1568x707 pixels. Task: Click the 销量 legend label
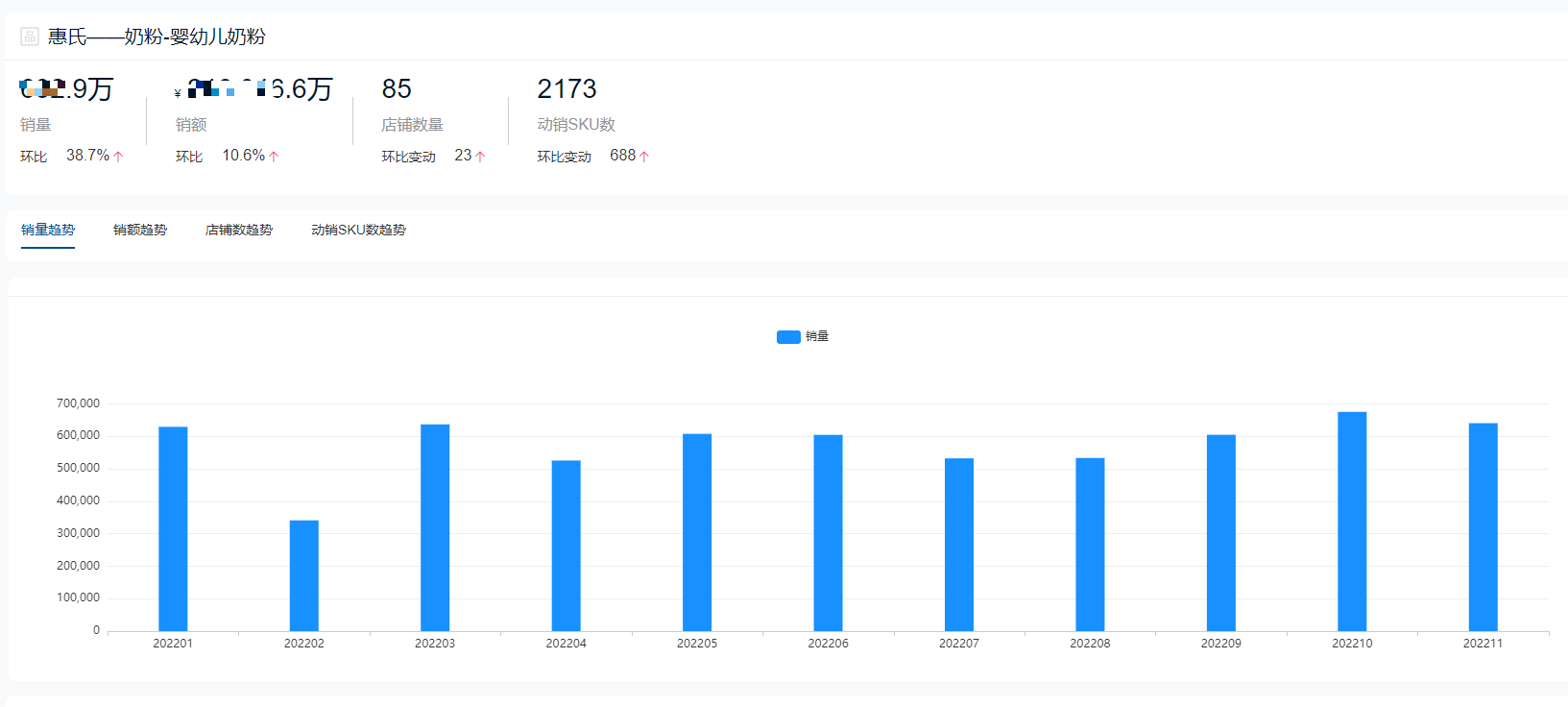click(x=817, y=336)
